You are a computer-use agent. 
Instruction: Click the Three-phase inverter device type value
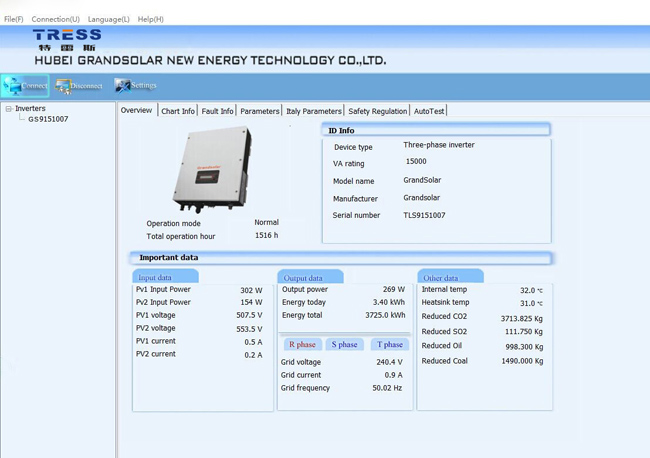pos(439,145)
